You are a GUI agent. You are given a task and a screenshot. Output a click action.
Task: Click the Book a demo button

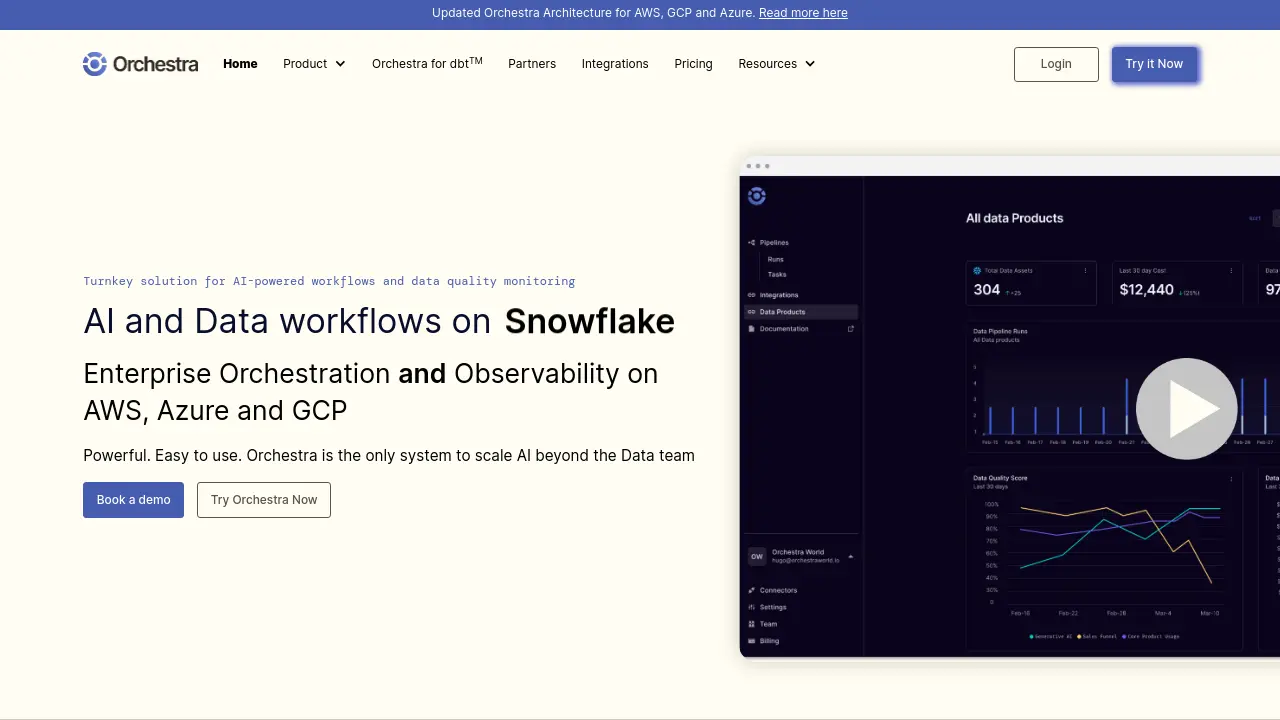point(133,500)
